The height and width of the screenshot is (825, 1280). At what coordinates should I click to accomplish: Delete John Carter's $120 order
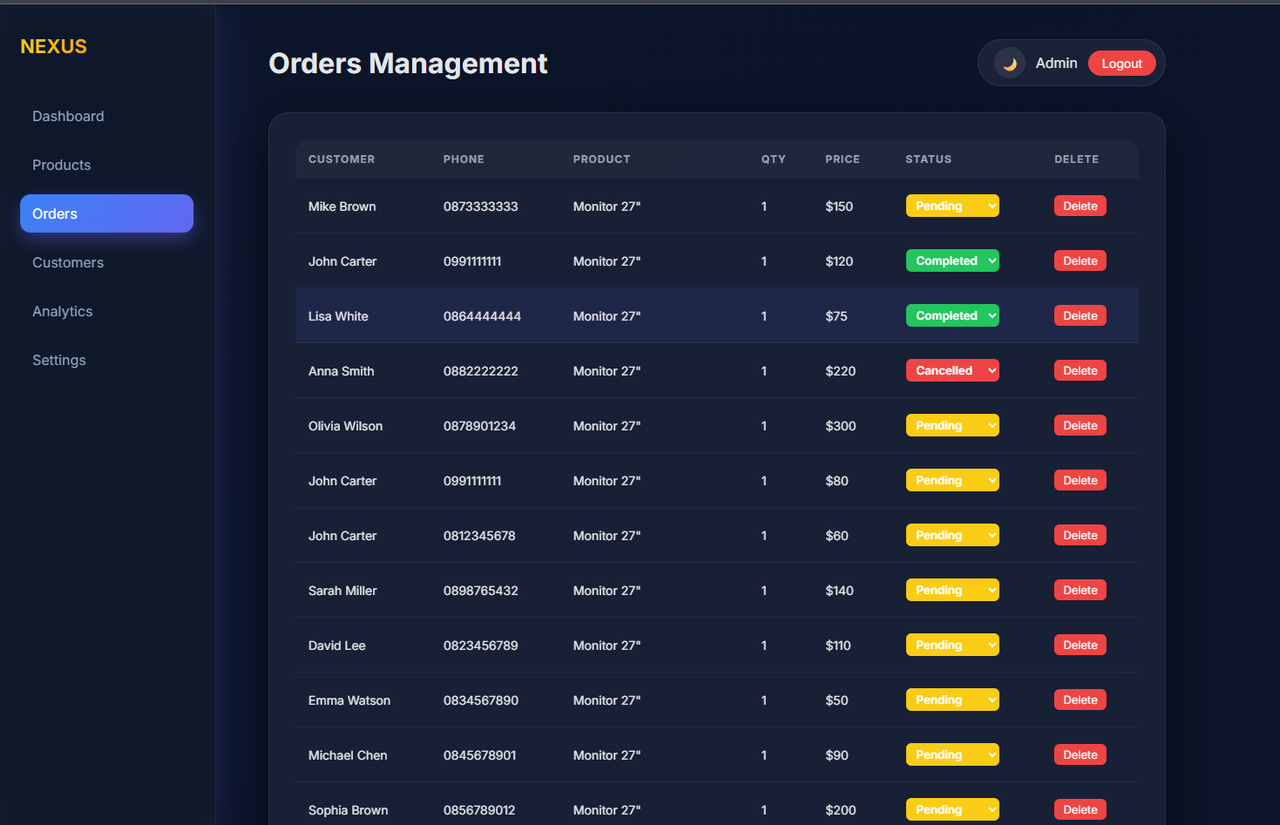tap(1080, 261)
